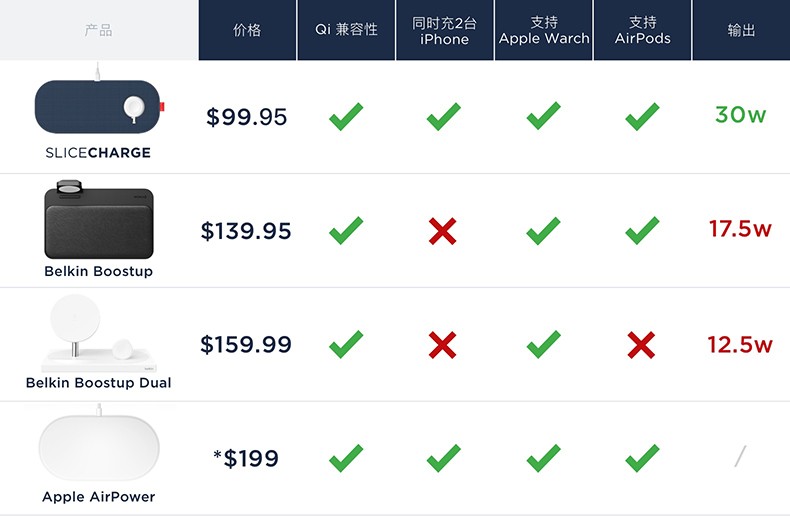The height and width of the screenshot is (516, 790).
Task: Select the 输出 column header
Action: point(742,30)
